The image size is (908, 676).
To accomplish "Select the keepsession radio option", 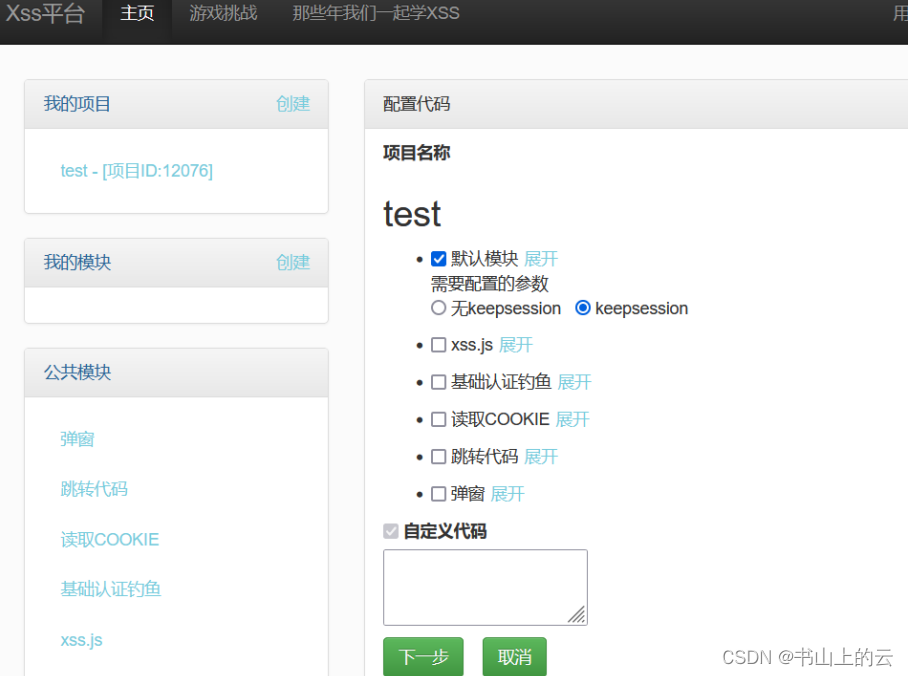I will (x=583, y=308).
